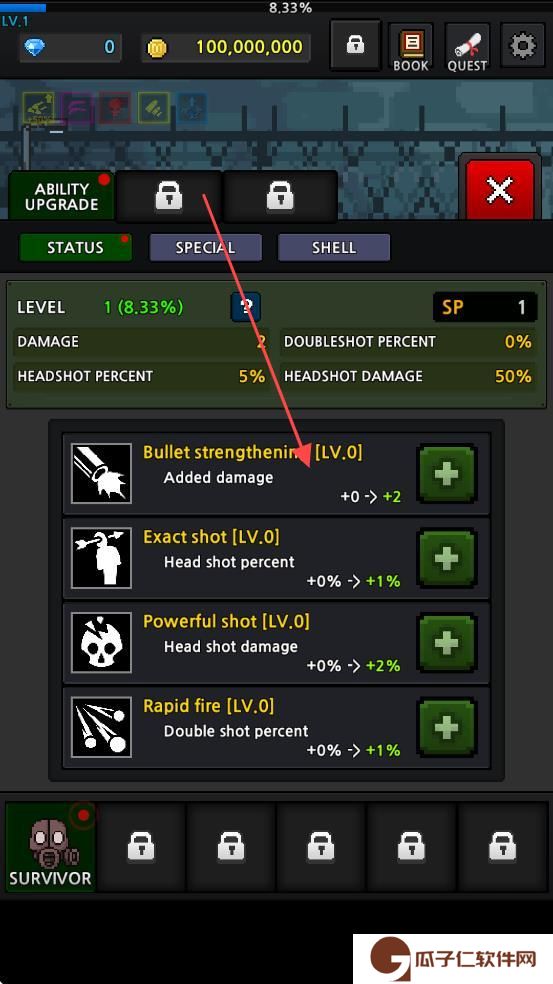
Task: Tap the blue question mark help icon
Action: click(246, 307)
